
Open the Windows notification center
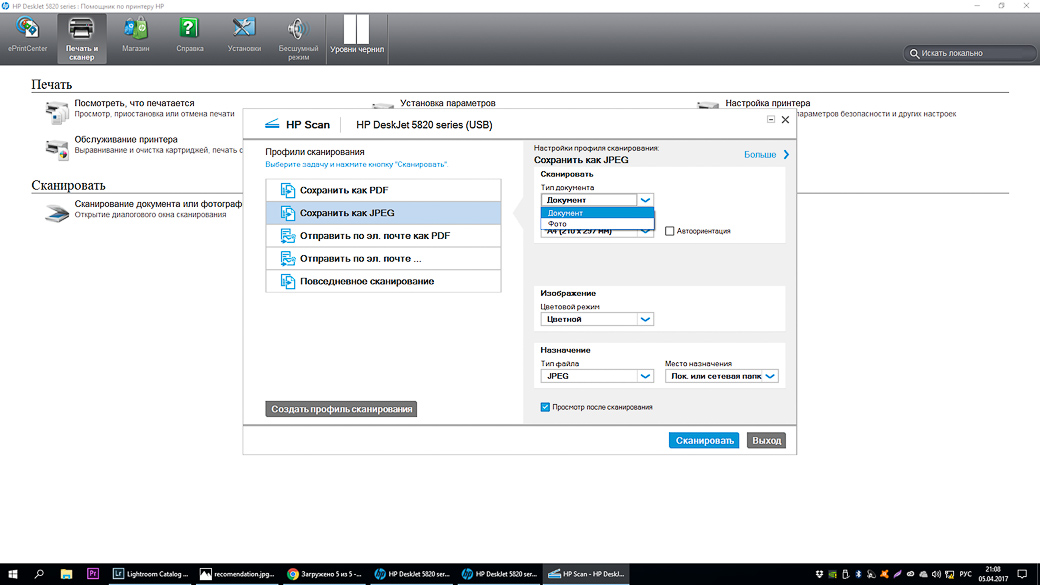coord(1022,574)
